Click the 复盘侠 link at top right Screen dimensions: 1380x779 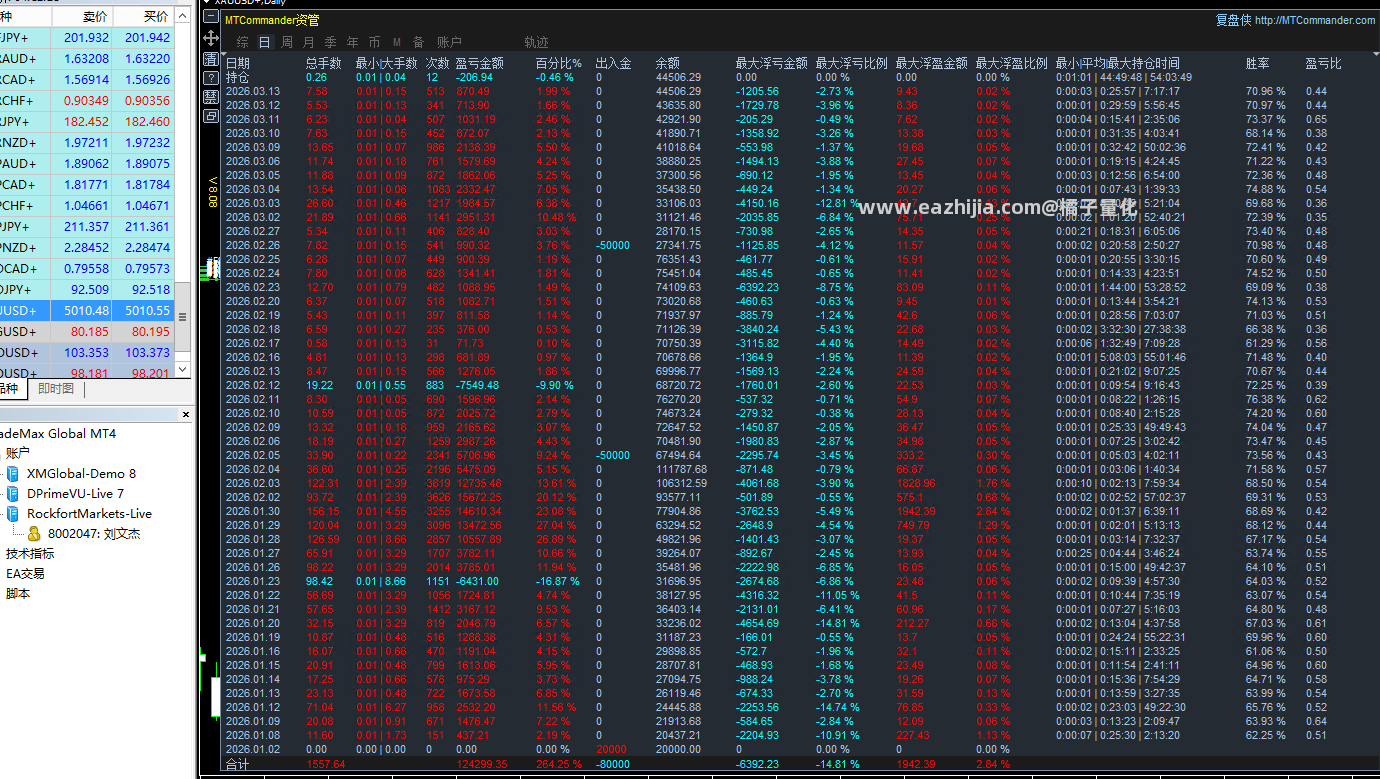1233,20
